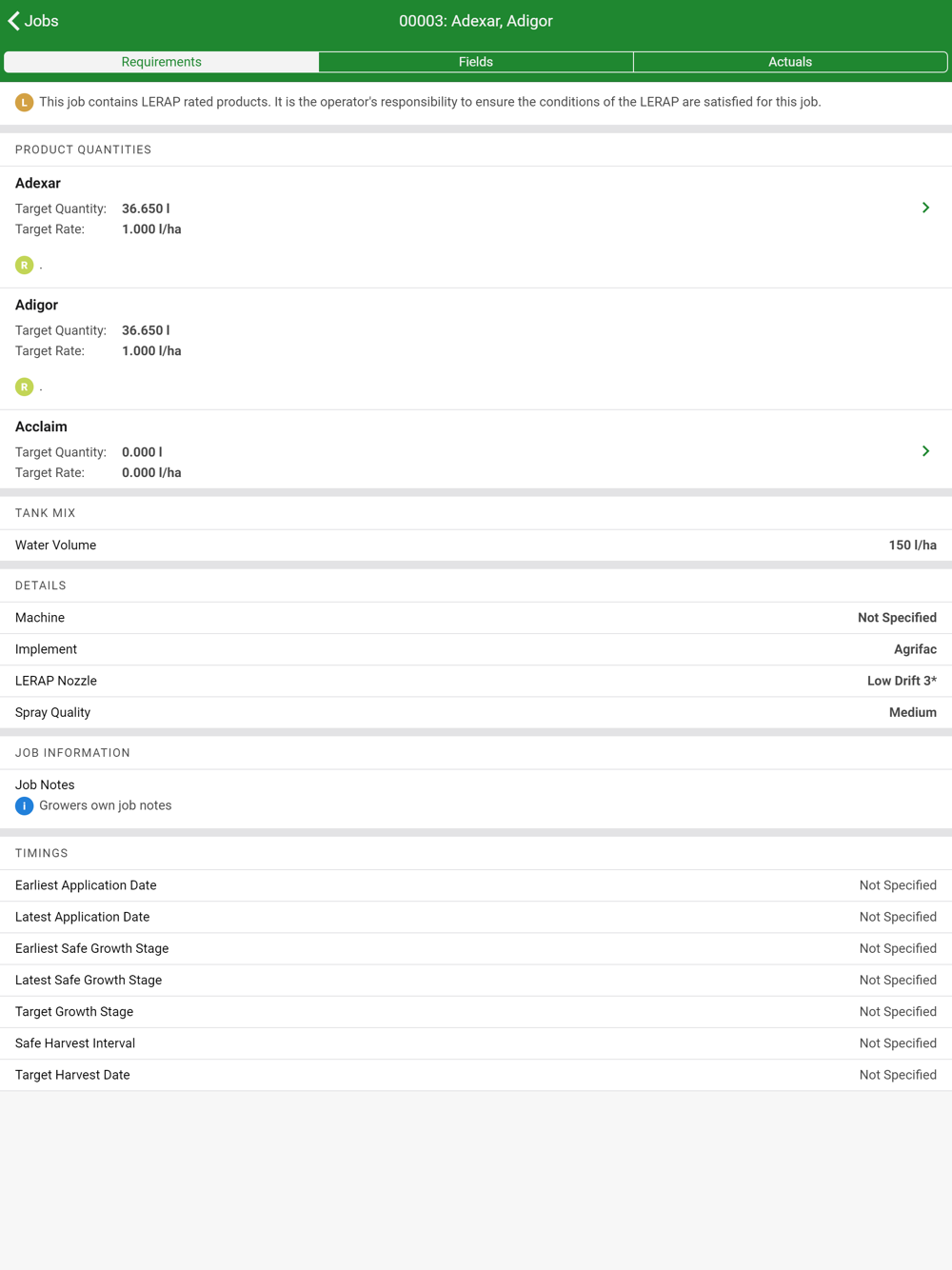Tap the Low Drift 3* value
This screenshot has width=952, height=1270.
pos(902,681)
